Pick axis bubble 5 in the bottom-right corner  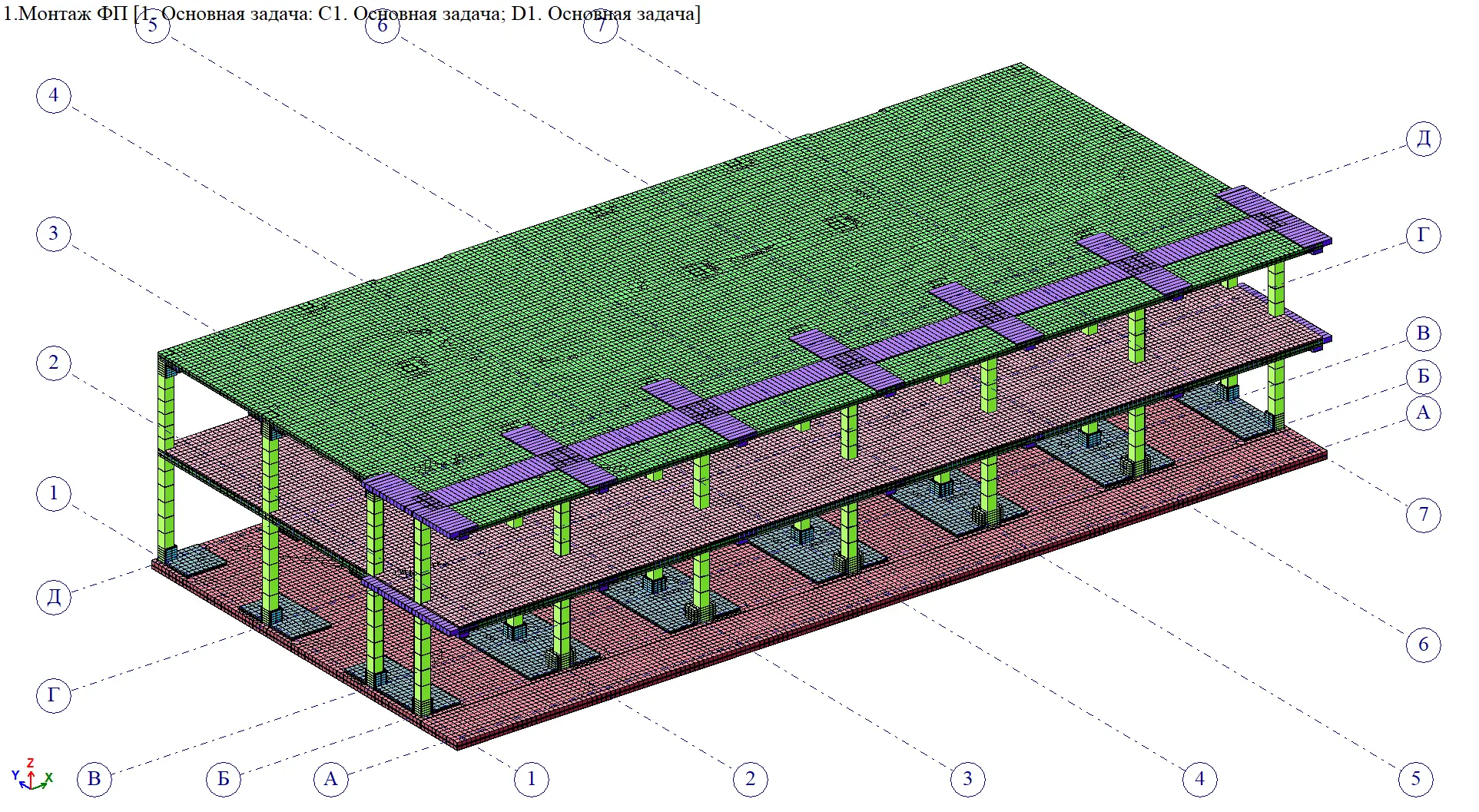(x=1416, y=779)
